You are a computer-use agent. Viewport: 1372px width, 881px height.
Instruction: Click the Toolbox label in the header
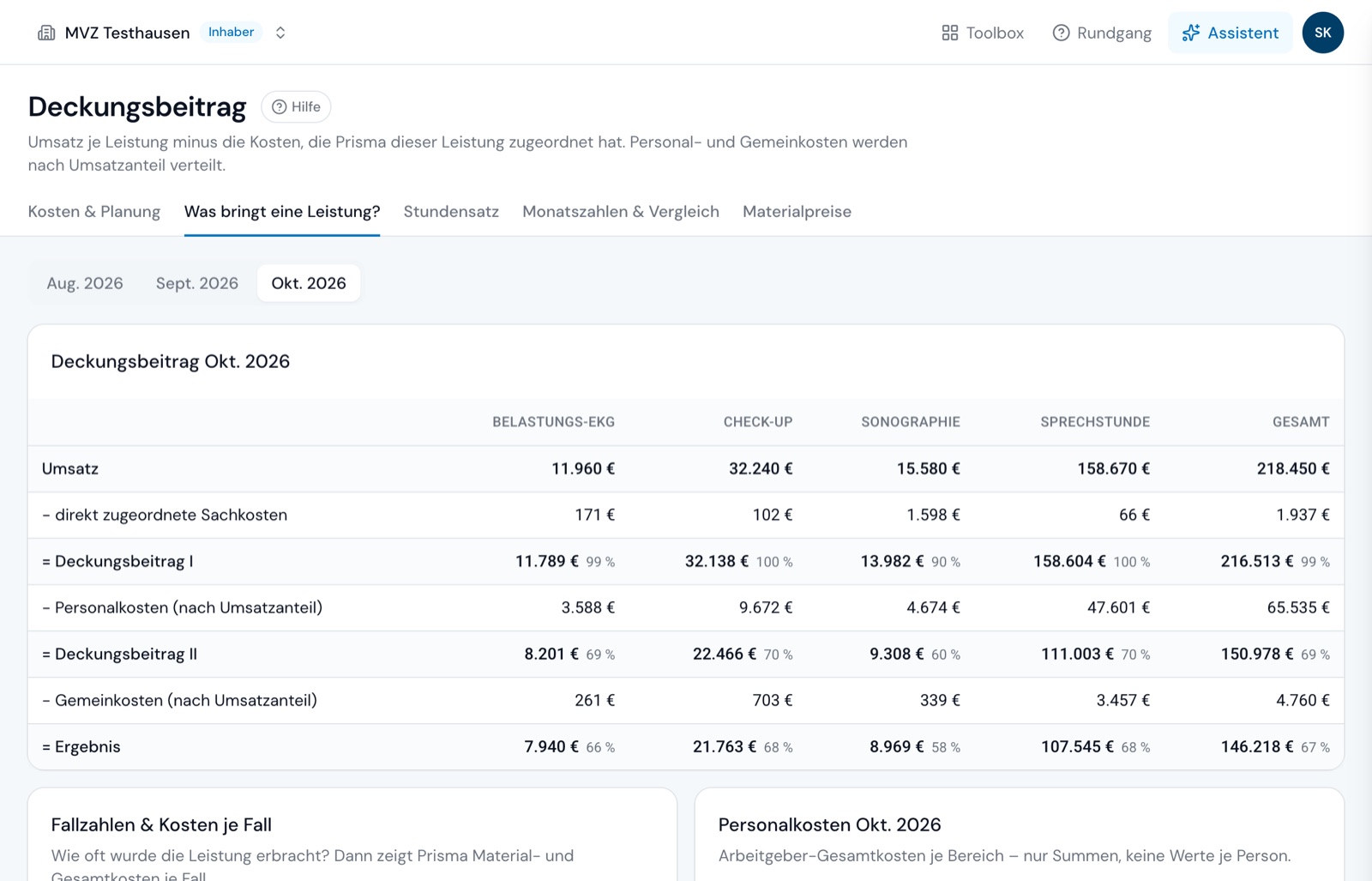[x=995, y=33]
